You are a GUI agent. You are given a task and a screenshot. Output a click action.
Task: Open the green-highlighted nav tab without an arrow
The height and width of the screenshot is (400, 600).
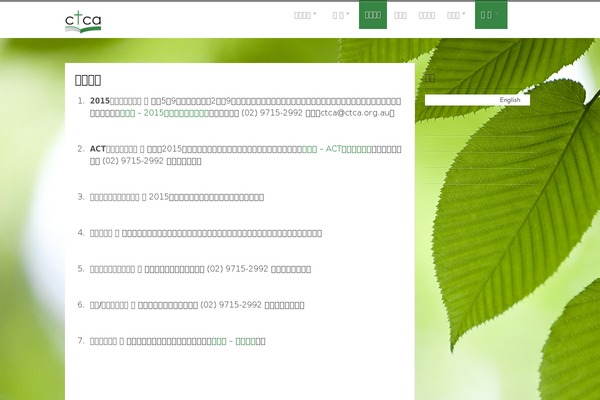373,15
